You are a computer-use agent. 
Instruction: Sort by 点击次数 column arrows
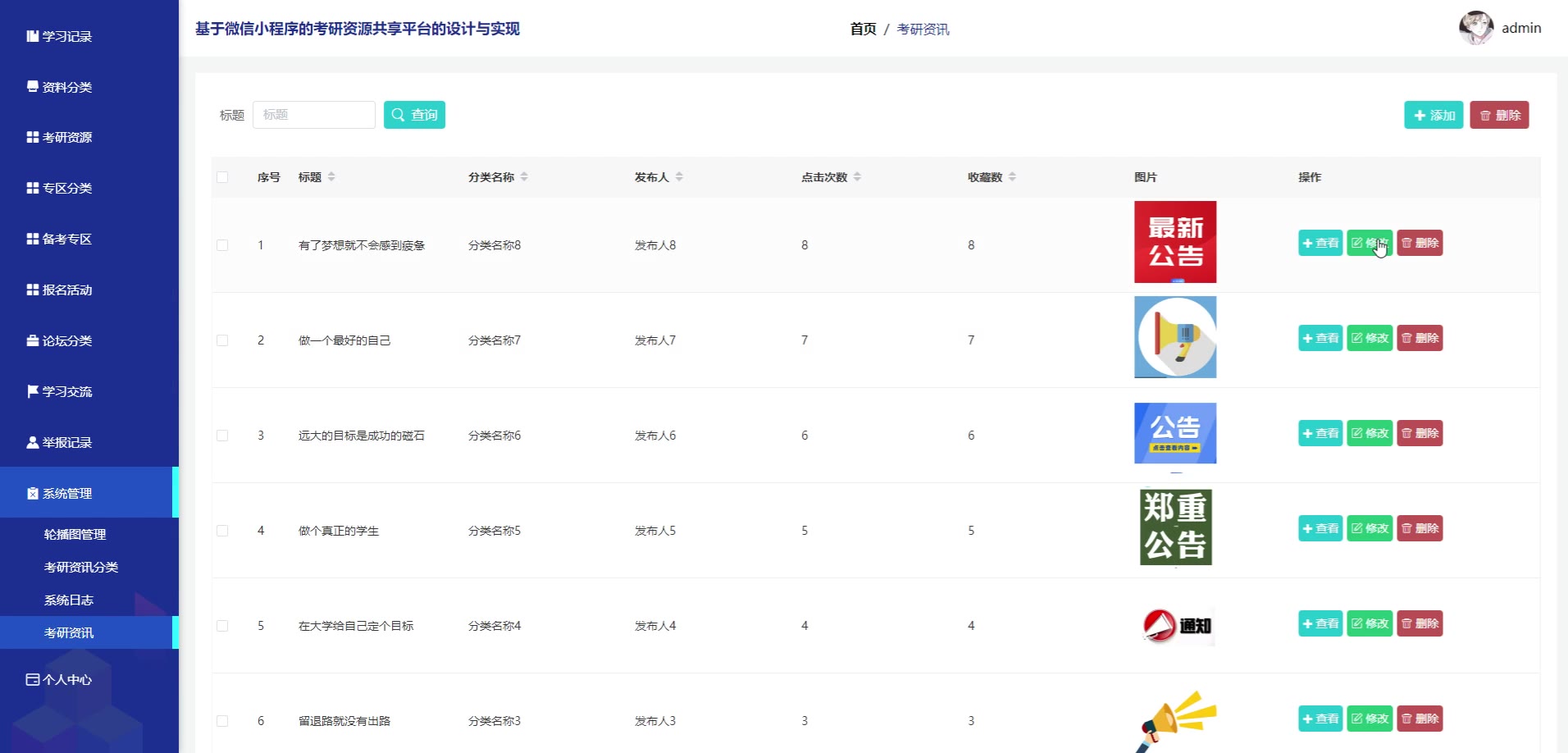tap(857, 177)
